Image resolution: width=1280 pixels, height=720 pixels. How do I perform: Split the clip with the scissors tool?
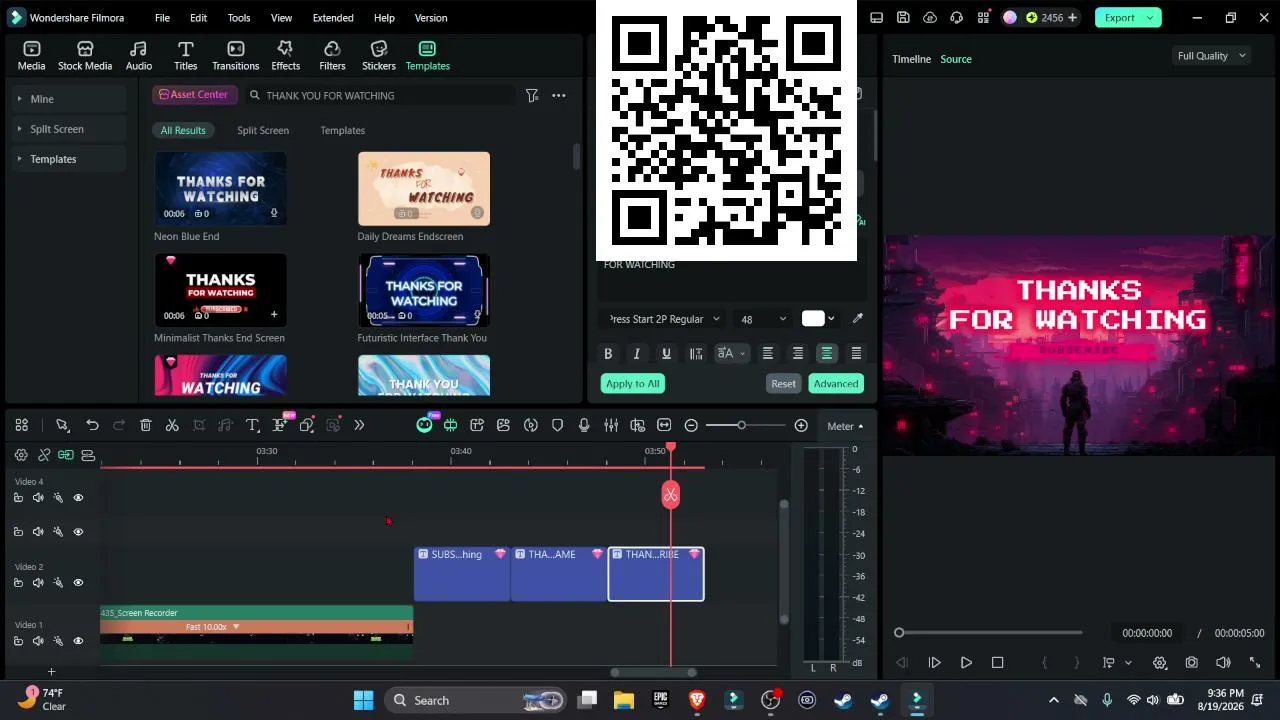172,426
